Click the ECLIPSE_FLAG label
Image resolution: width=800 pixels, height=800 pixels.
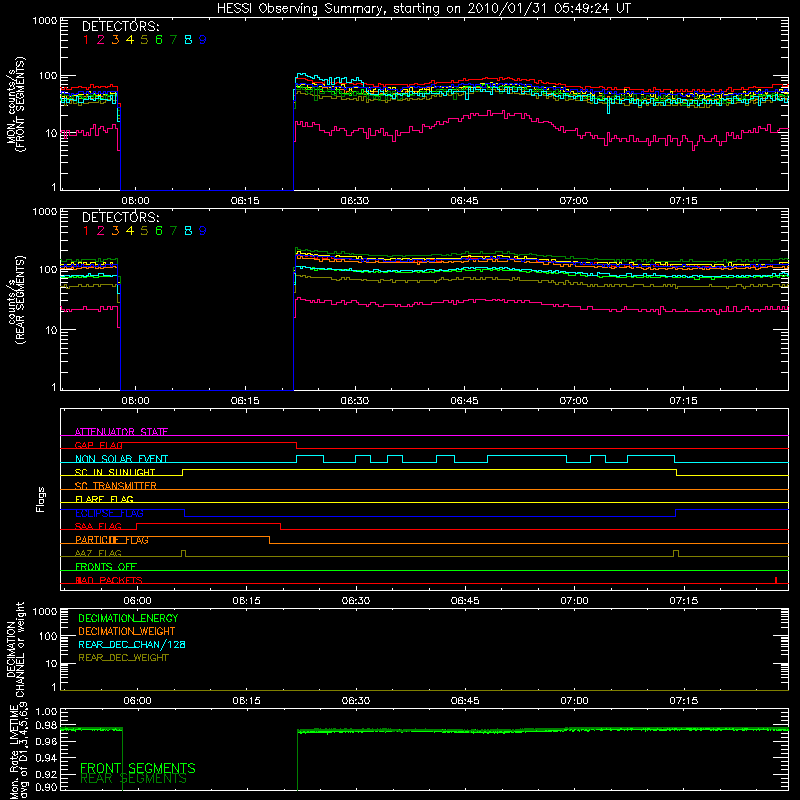coord(109,513)
